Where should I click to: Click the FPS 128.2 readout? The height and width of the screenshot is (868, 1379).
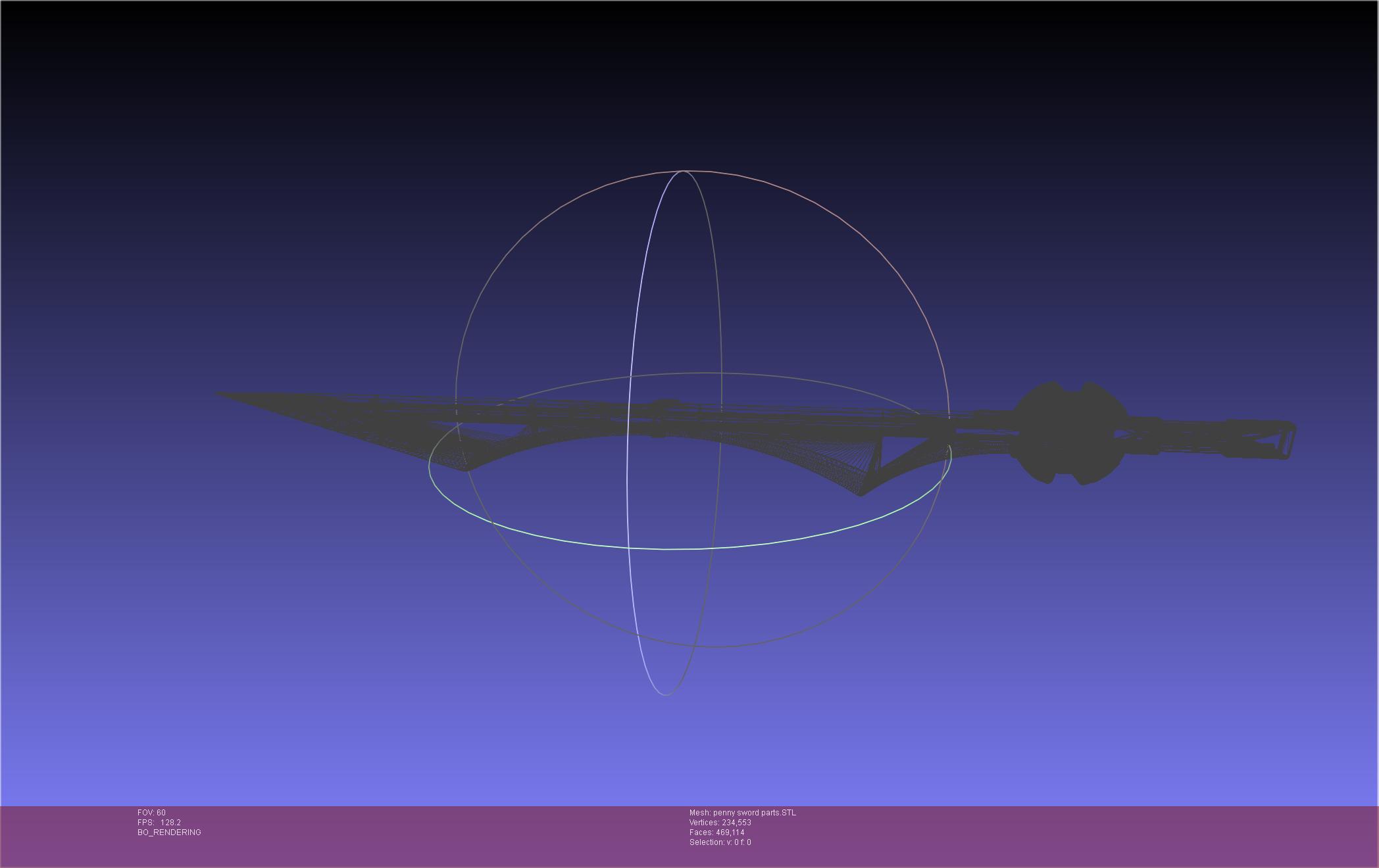(159, 823)
